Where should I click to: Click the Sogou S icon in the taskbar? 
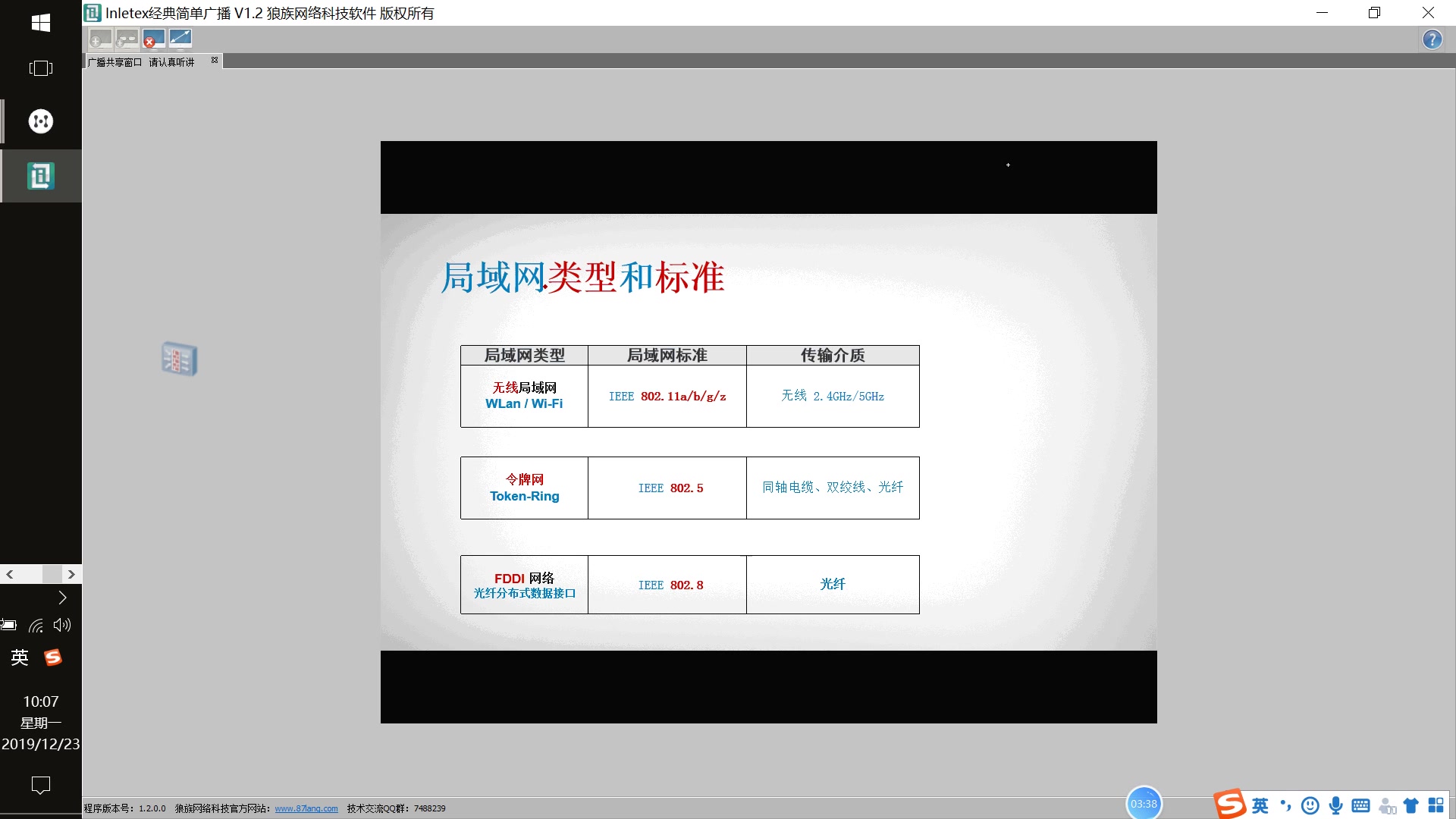(53, 657)
